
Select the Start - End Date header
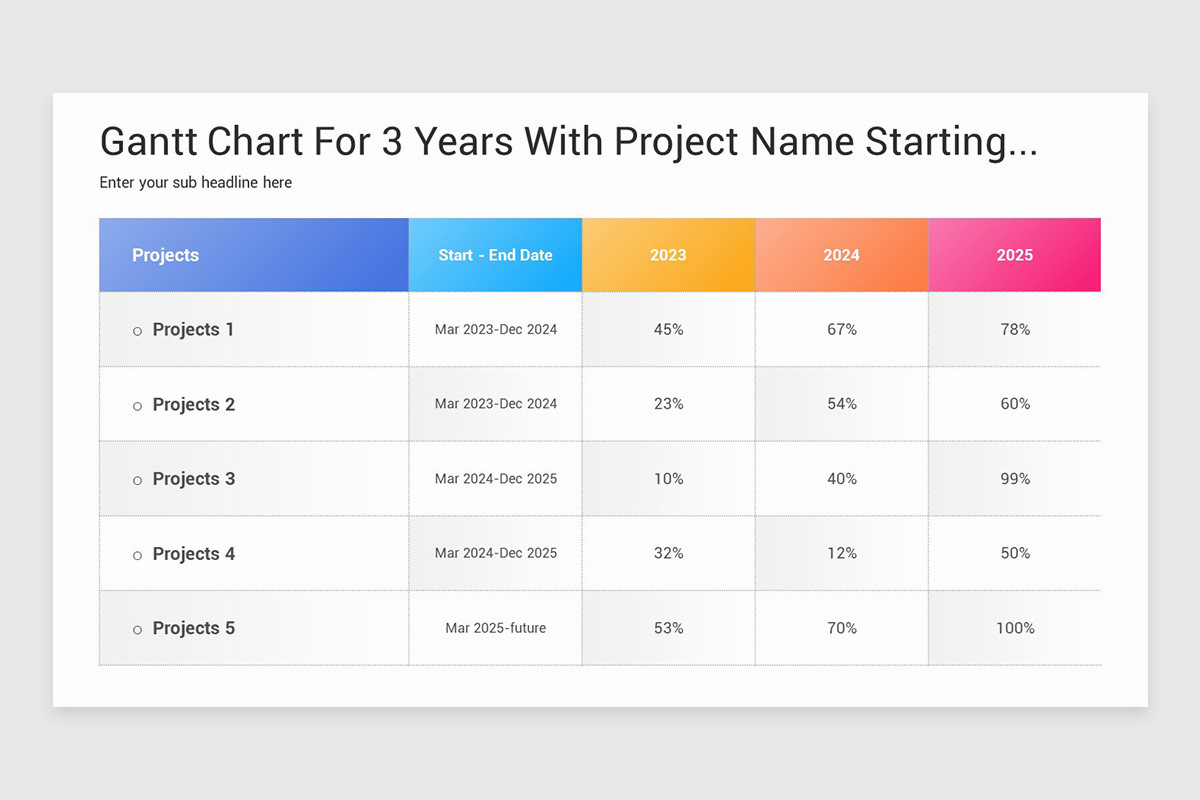point(495,255)
